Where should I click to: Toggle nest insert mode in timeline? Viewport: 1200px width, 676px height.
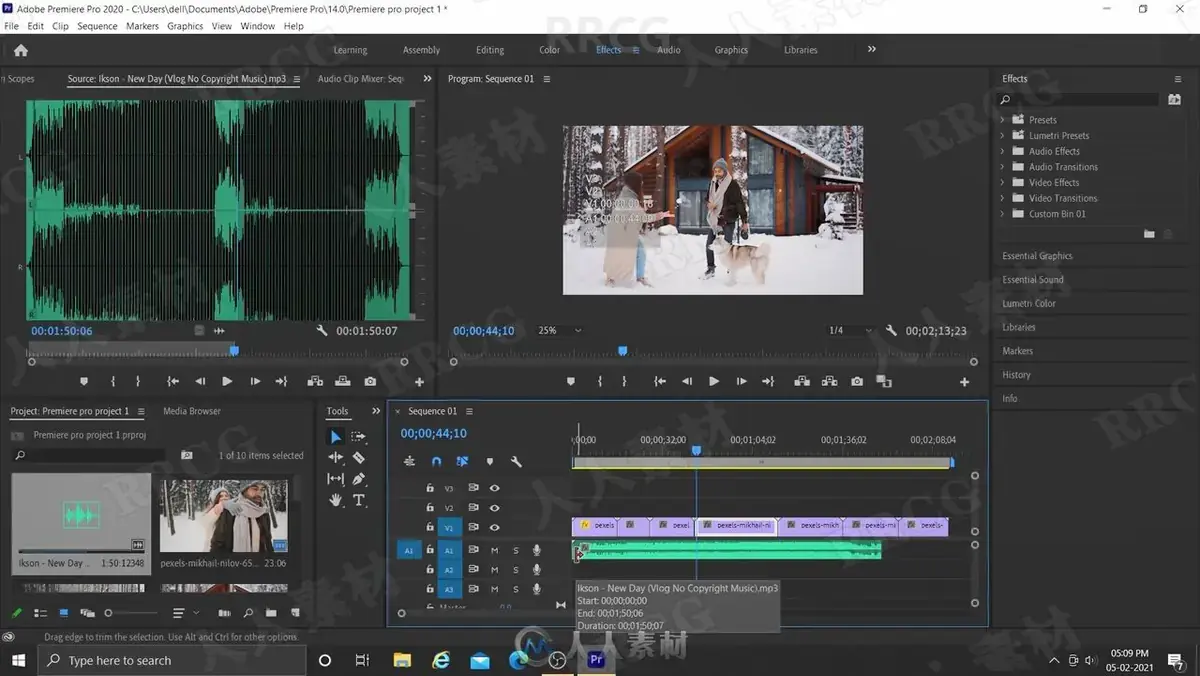tap(409, 462)
